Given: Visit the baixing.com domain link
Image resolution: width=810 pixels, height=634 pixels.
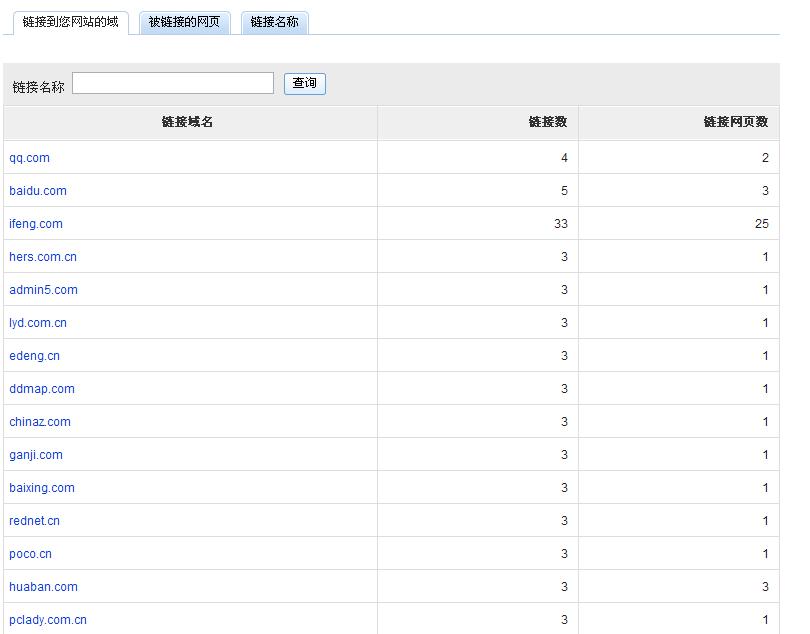Looking at the screenshot, I should tap(42, 488).
